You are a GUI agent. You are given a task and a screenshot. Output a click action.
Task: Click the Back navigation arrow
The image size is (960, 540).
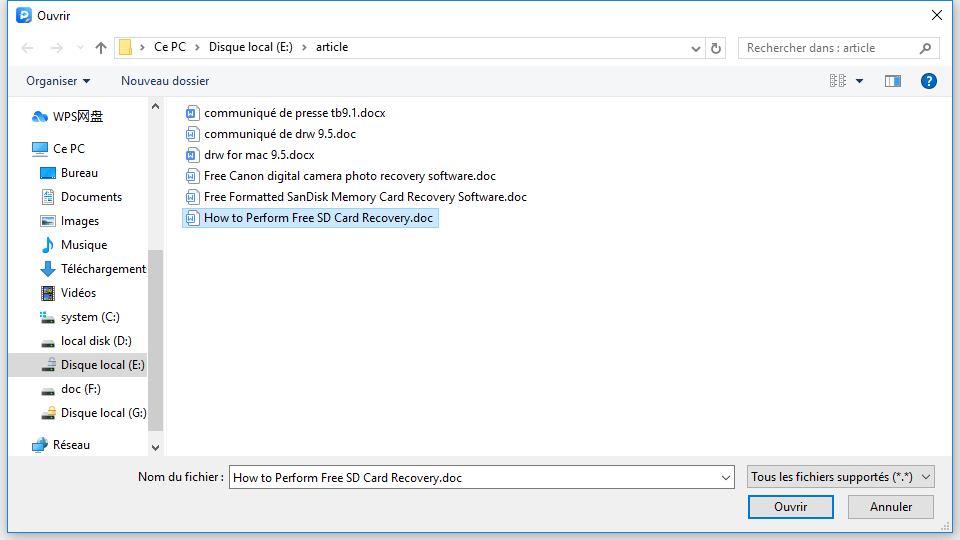pyautogui.click(x=27, y=48)
